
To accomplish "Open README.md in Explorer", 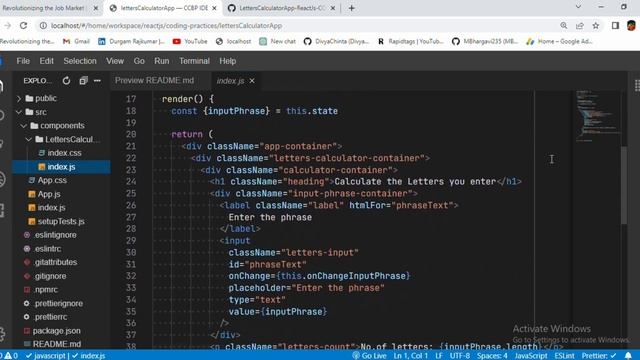I will 56,344.
